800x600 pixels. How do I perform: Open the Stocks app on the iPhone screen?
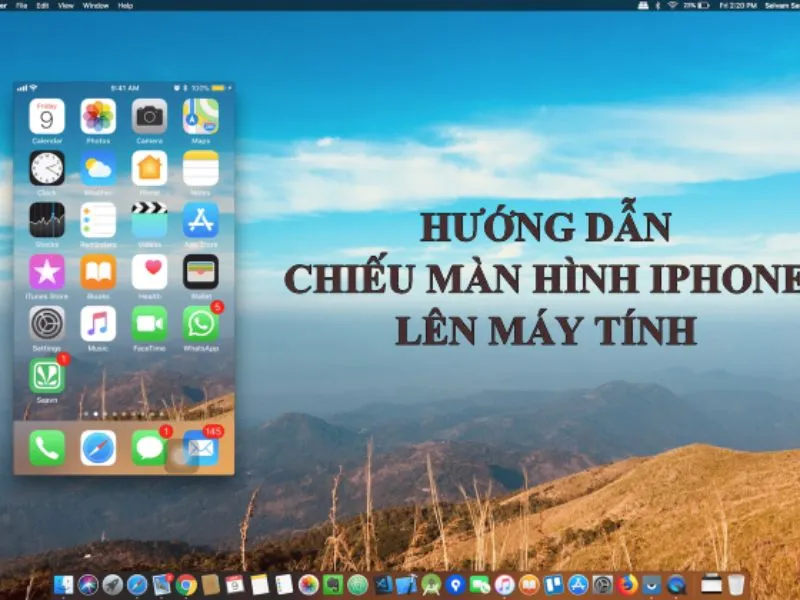(x=47, y=220)
